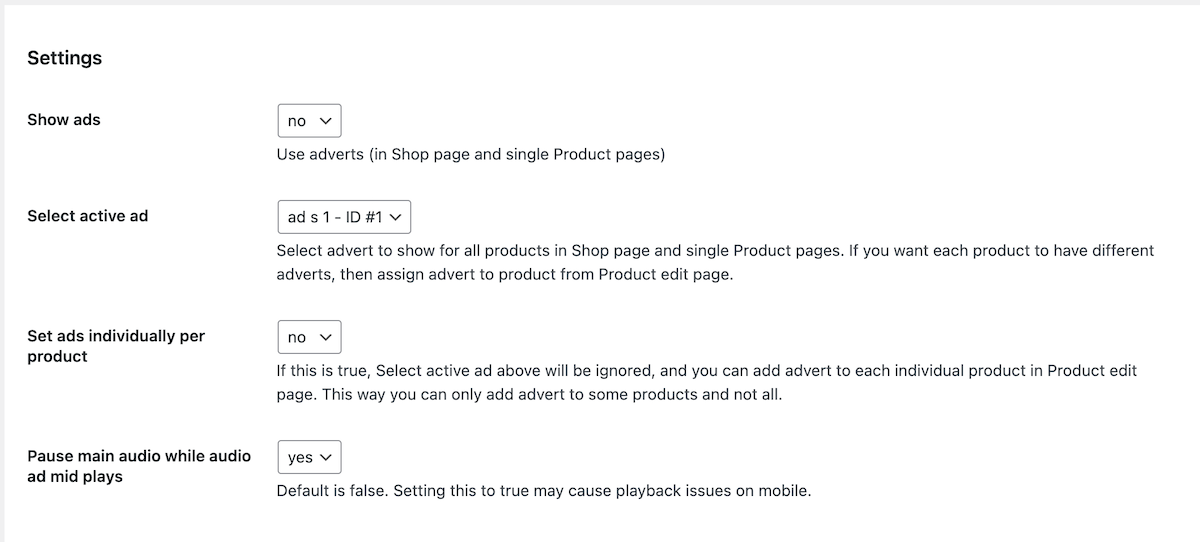Click the chevron arrow in Show ads select
This screenshot has height=542, width=1200.
325,121
